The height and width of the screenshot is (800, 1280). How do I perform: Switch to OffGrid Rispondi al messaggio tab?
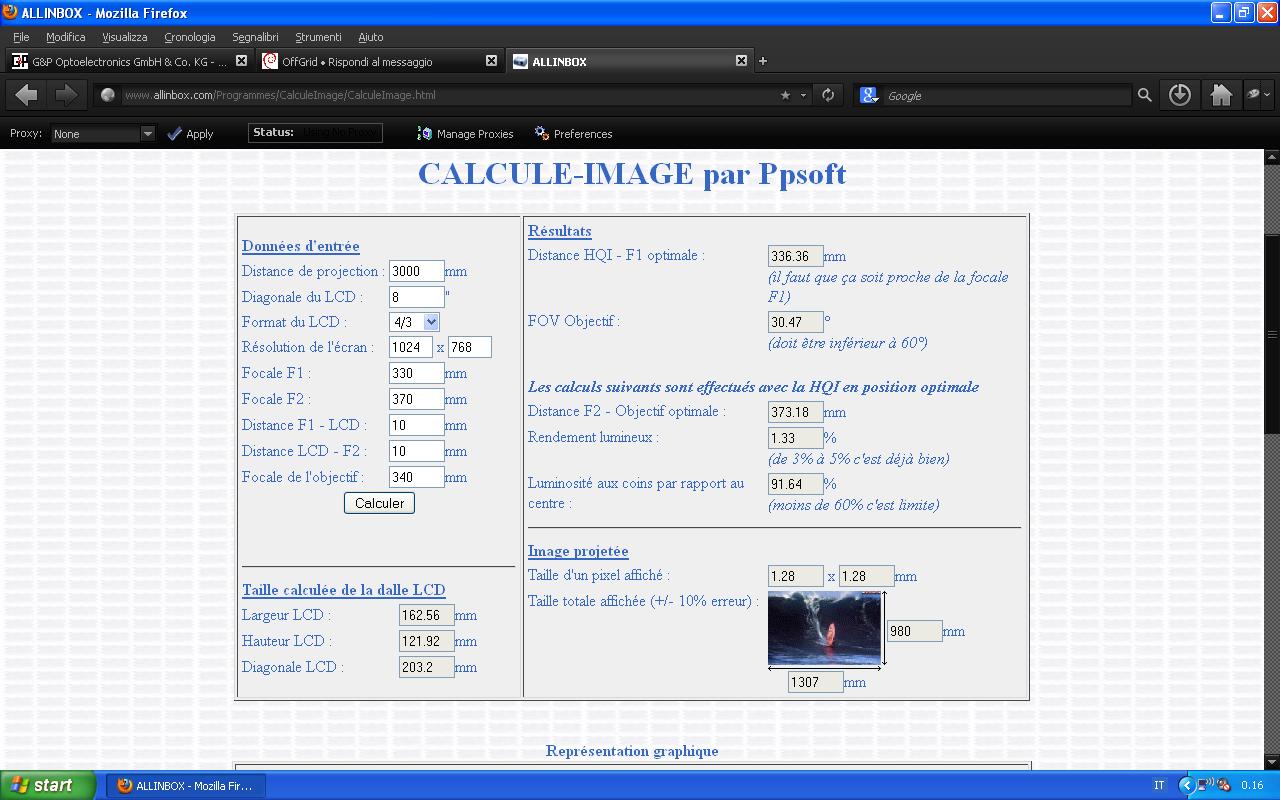tap(379, 61)
